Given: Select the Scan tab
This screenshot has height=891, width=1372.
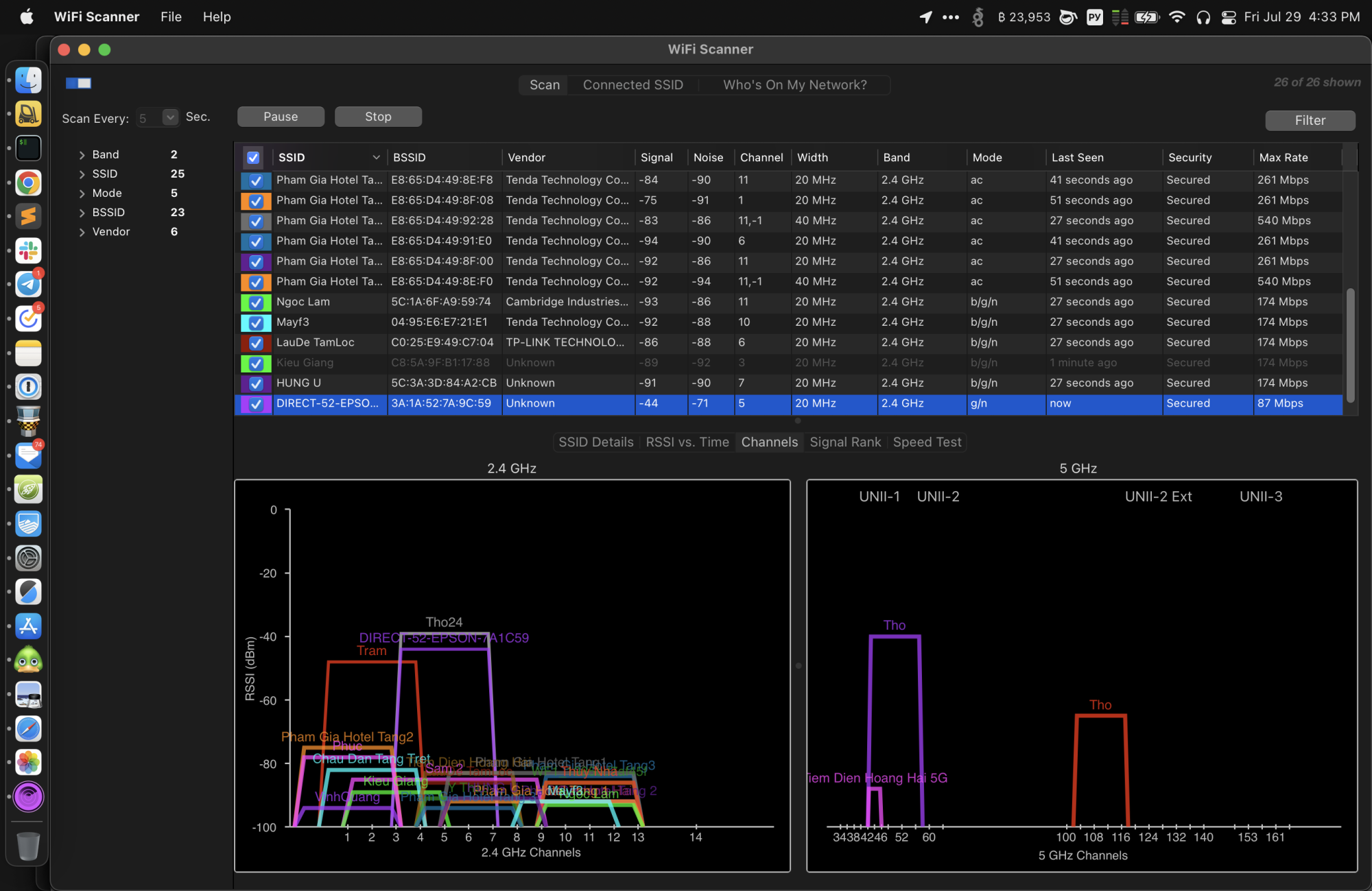Looking at the screenshot, I should (545, 85).
